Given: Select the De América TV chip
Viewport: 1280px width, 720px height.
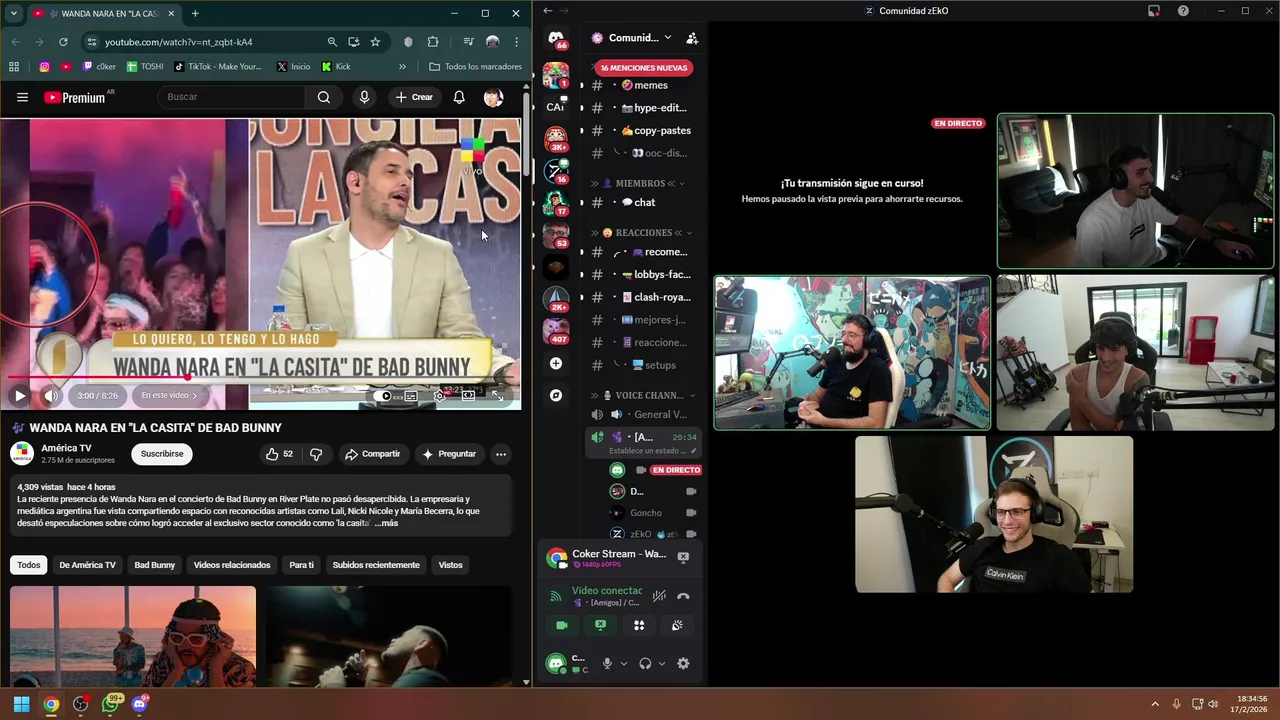Looking at the screenshot, I should [x=87, y=565].
